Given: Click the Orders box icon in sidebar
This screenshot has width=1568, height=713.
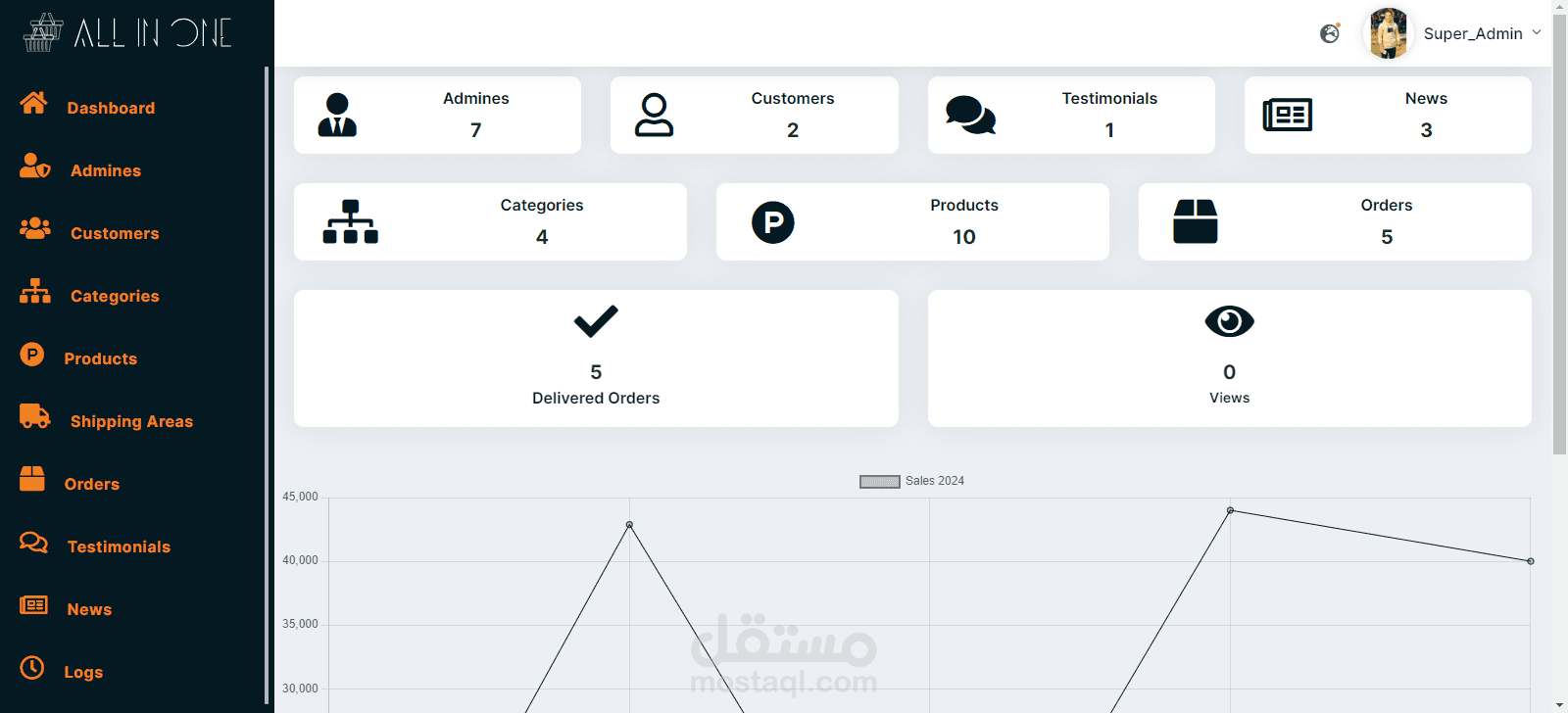Looking at the screenshot, I should pyautogui.click(x=32, y=478).
